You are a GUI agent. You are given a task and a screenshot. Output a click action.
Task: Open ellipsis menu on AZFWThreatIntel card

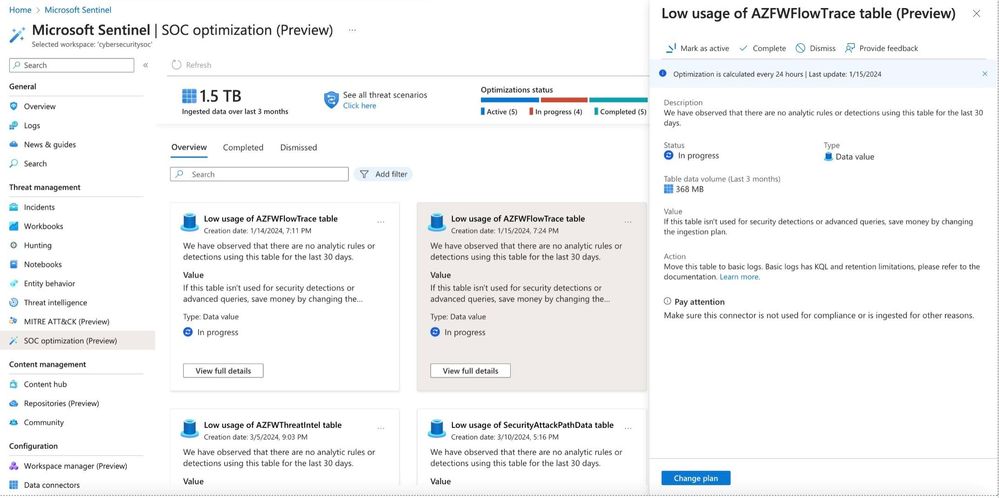pyautogui.click(x=380, y=429)
